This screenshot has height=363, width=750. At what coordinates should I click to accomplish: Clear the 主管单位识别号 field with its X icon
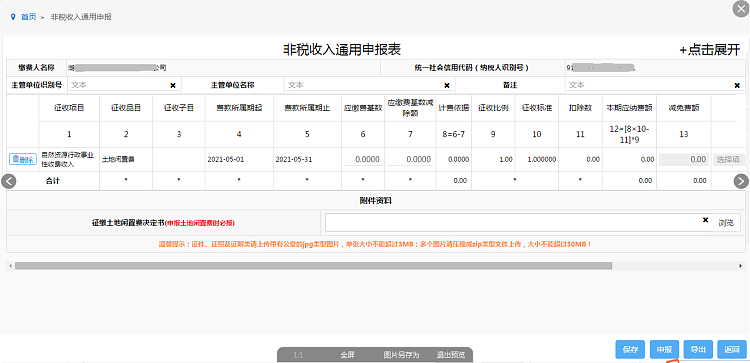tap(173, 85)
